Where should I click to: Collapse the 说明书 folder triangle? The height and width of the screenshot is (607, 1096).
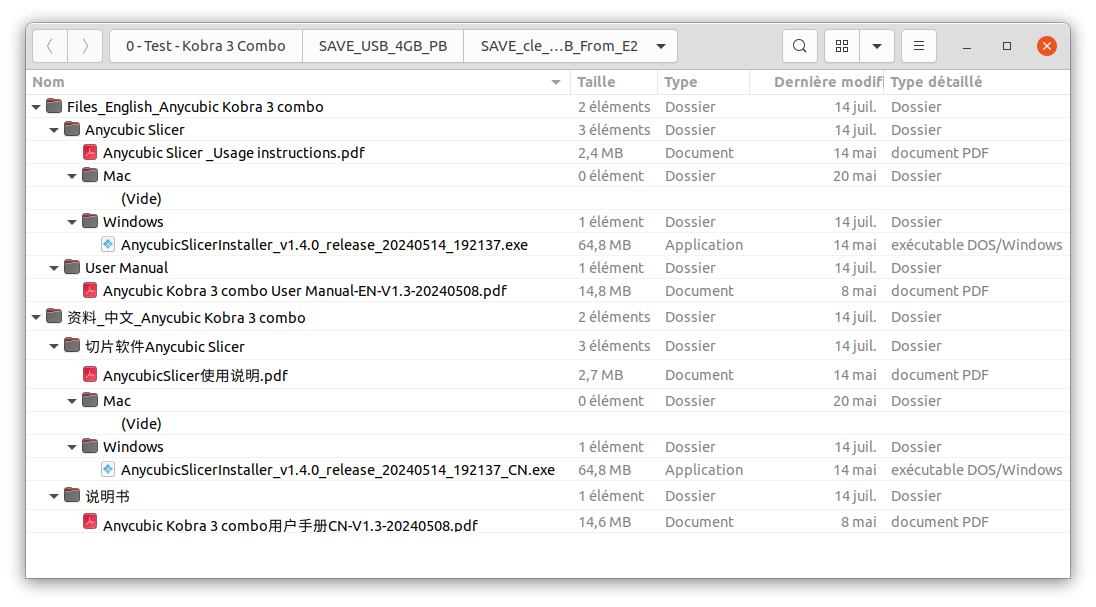(x=55, y=497)
